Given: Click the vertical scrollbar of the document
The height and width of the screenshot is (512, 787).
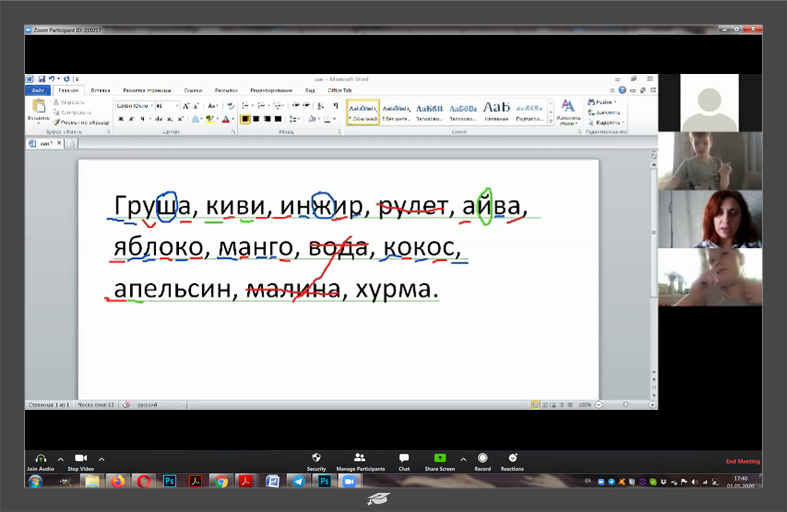Looking at the screenshot, I should click(x=653, y=232).
